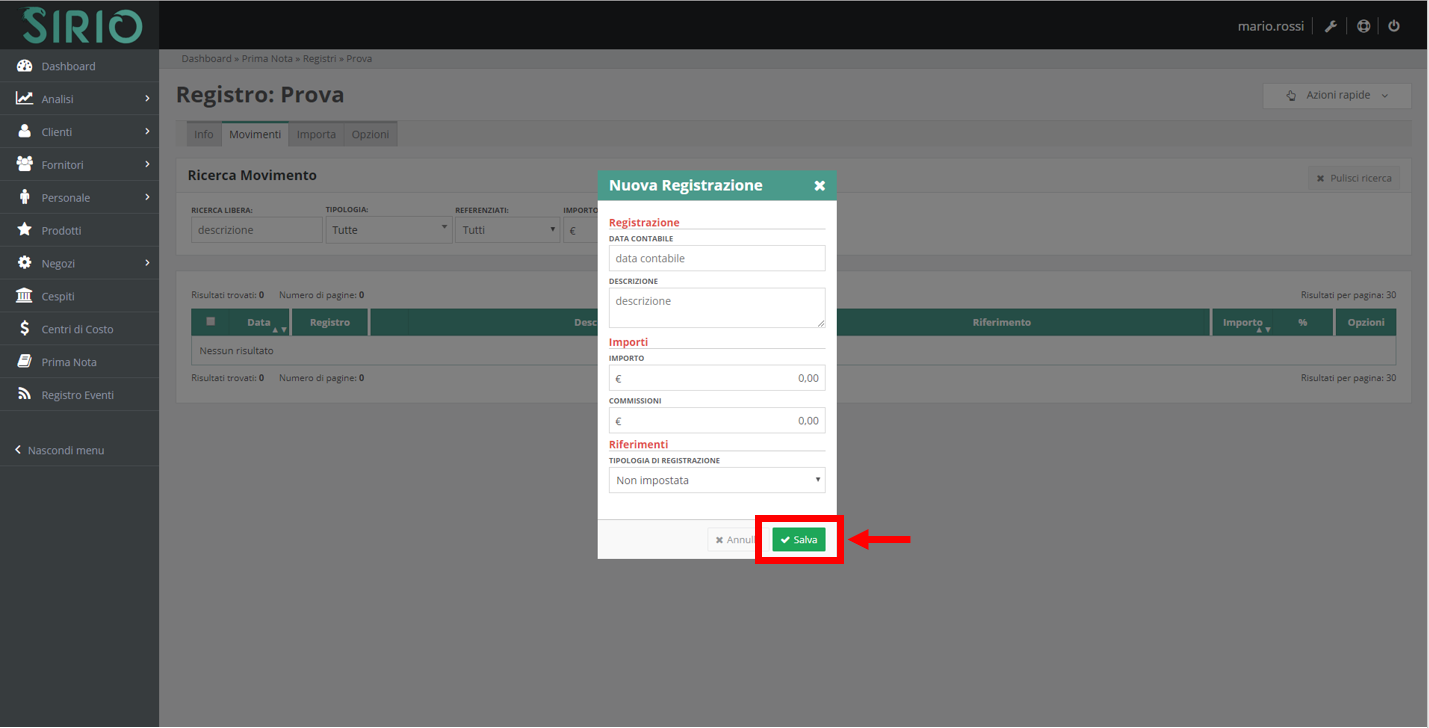Image resolution: width=1429 pixels, height=728 pixels.
Task: Open the Azioni rapide dropdown
Action: click(1337, 96)
